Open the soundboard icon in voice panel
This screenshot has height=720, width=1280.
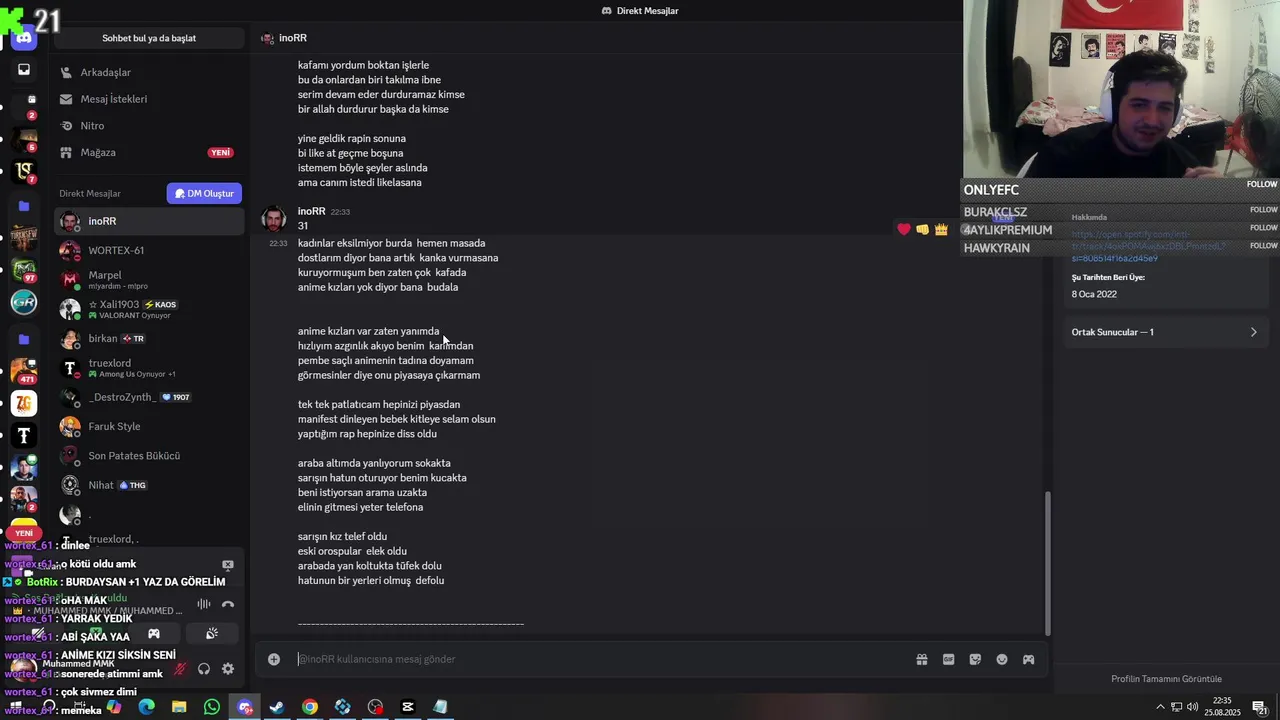212,634
